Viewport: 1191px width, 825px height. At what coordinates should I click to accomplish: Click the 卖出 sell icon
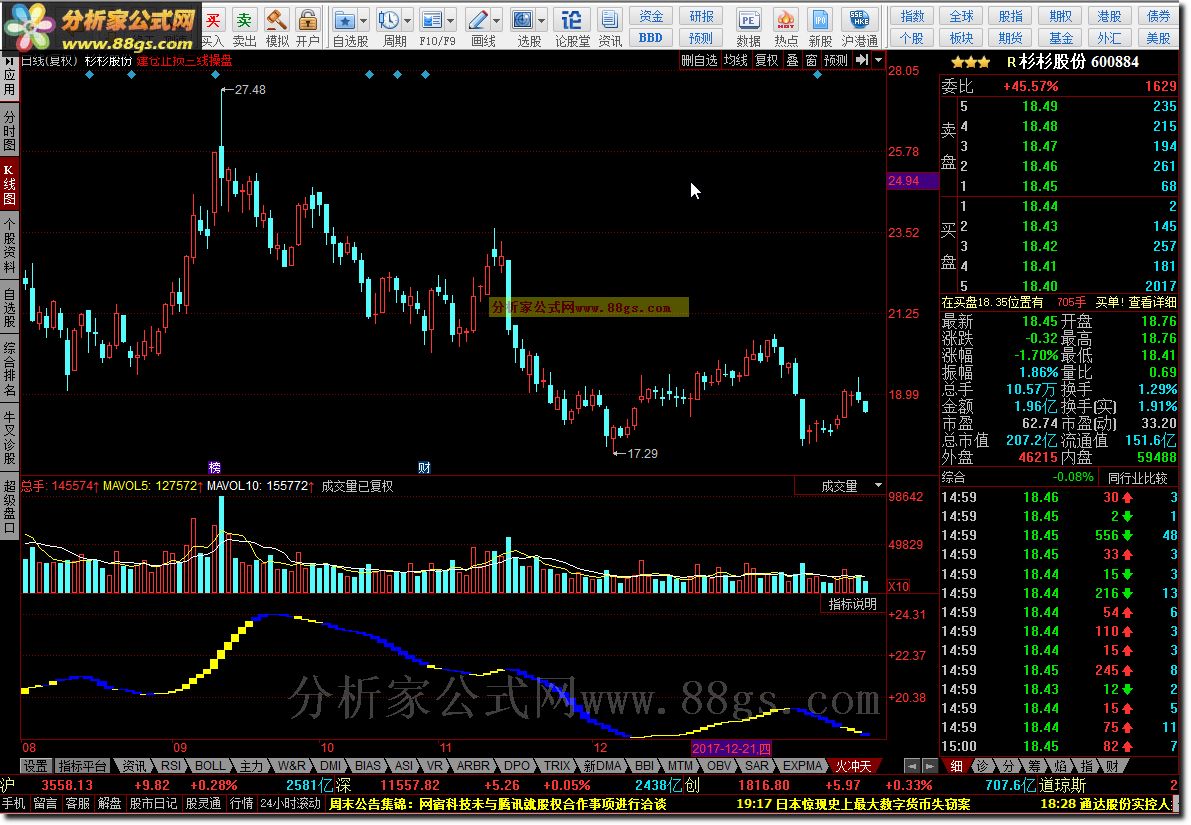point(244,21)
